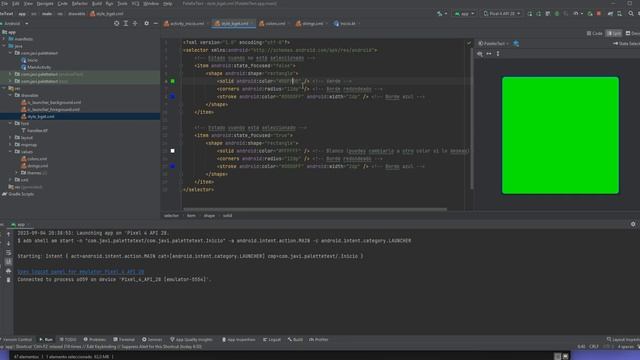The image size is (640, 360).
Task: Open the Problems tool window
Action: [95, 340]
